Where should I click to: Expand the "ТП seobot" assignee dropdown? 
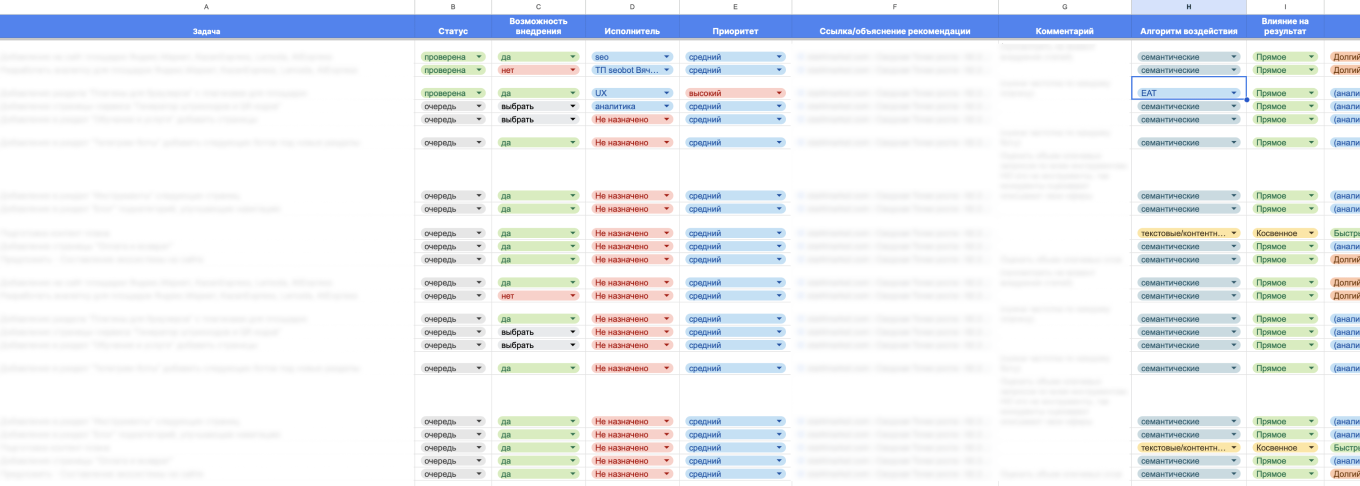[x=632, y=70]
